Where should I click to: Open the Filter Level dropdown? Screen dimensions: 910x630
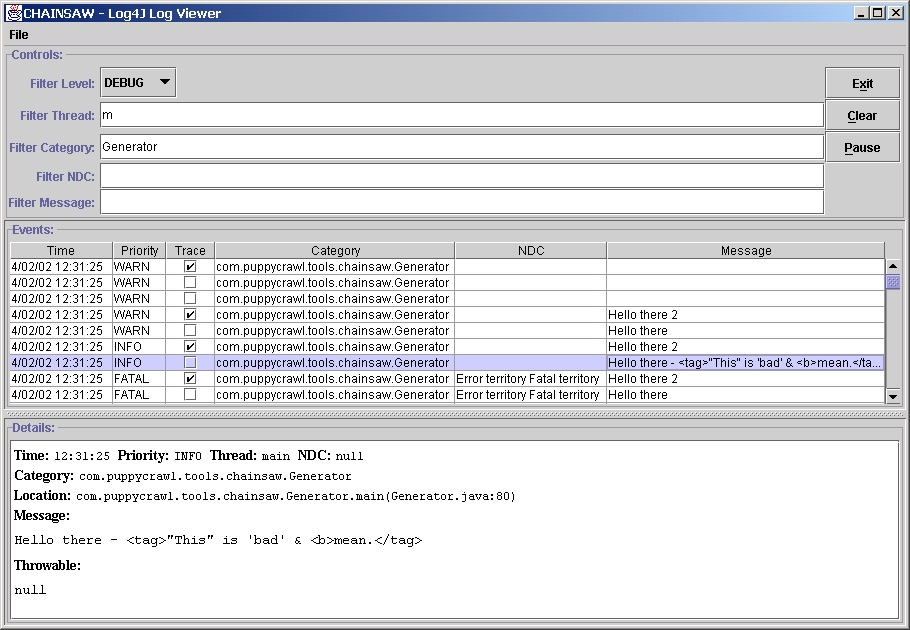[138, 83]
